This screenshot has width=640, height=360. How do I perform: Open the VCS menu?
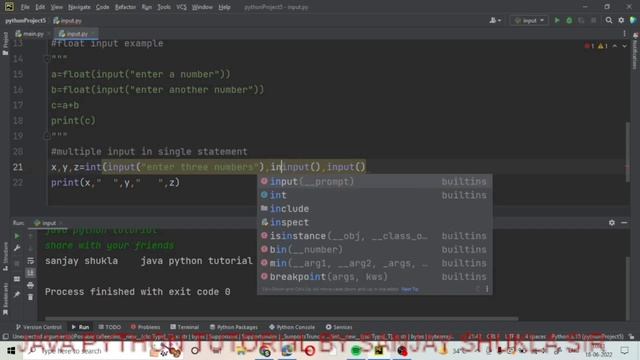click(x=181, y=7)
